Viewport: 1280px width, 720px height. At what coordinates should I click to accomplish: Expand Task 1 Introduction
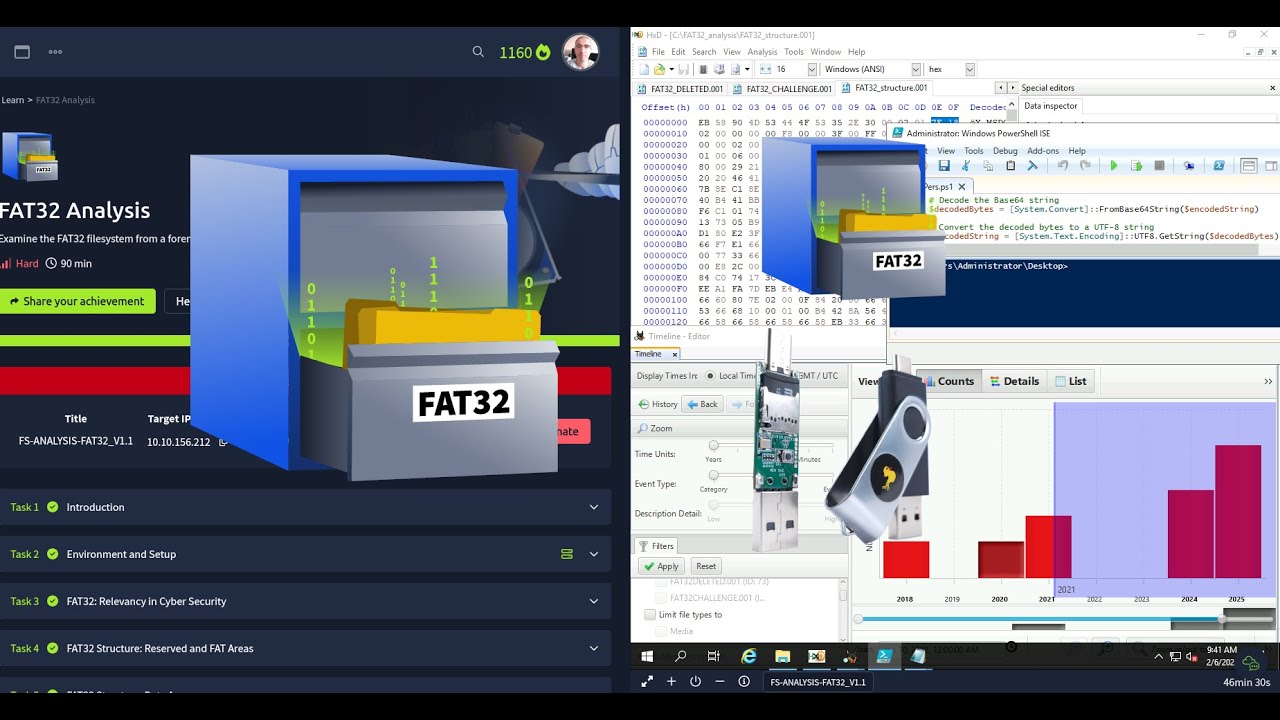coord(593,507)
